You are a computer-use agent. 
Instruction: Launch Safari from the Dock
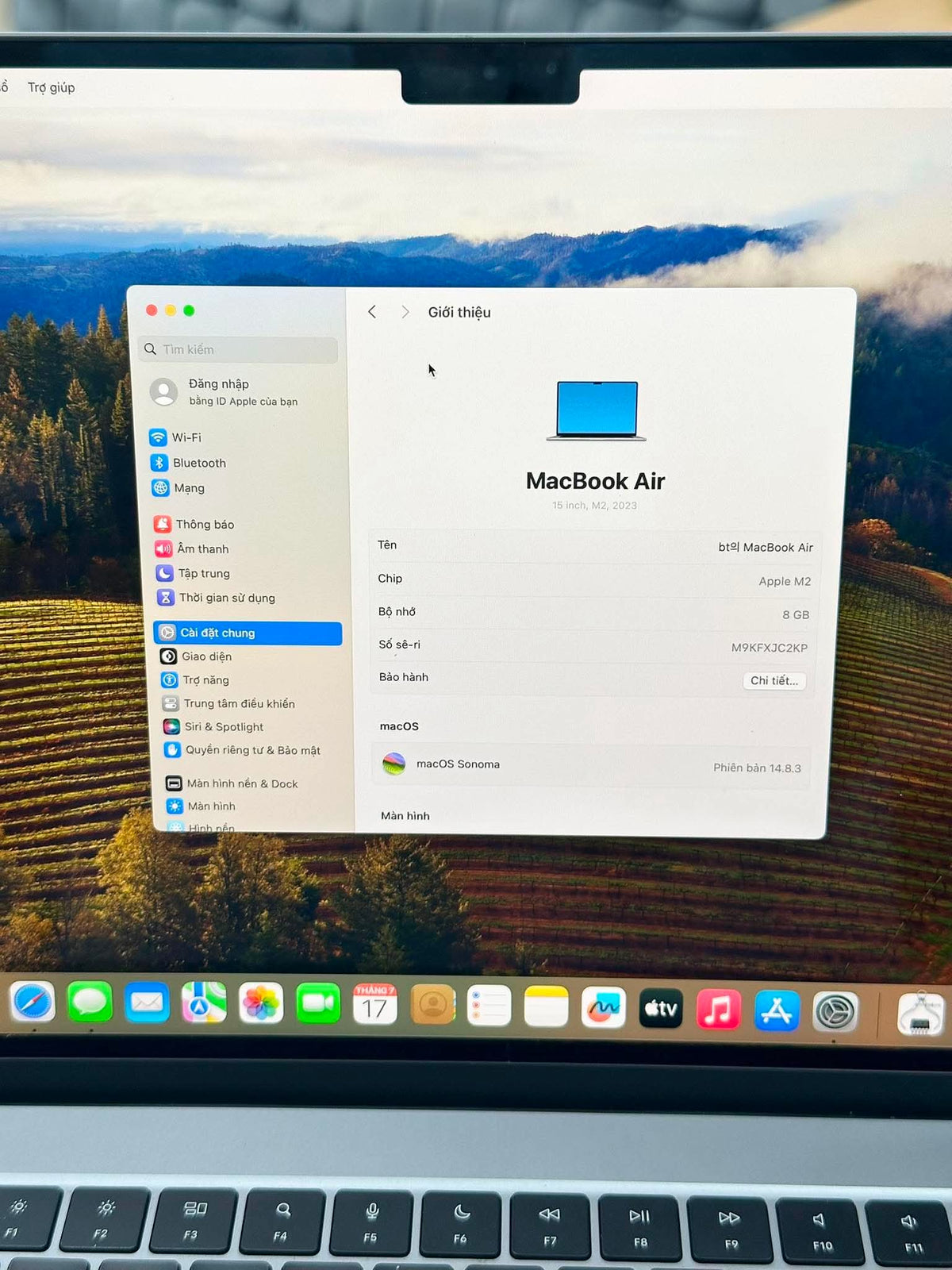[x=33, y=1003]
